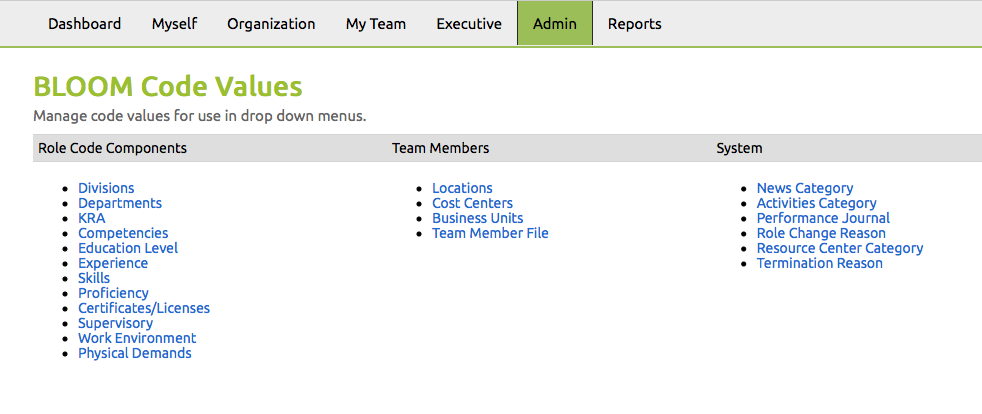Click the Role Code Components column header
Image resolution: width=982 pixels, height=414 pixels.
[112, 148]
